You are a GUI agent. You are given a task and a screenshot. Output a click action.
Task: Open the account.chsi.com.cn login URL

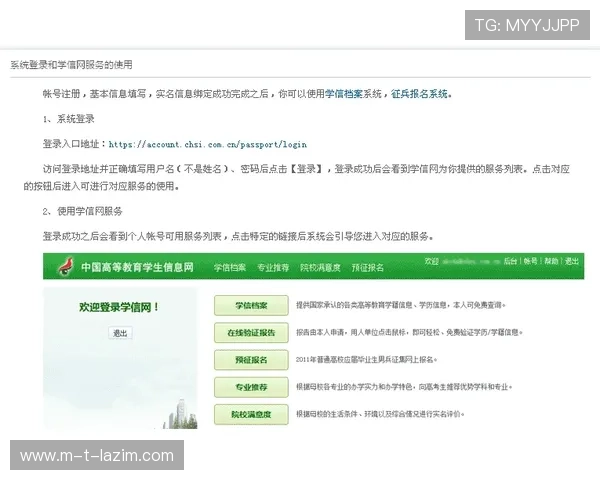(x=207, y=144)
